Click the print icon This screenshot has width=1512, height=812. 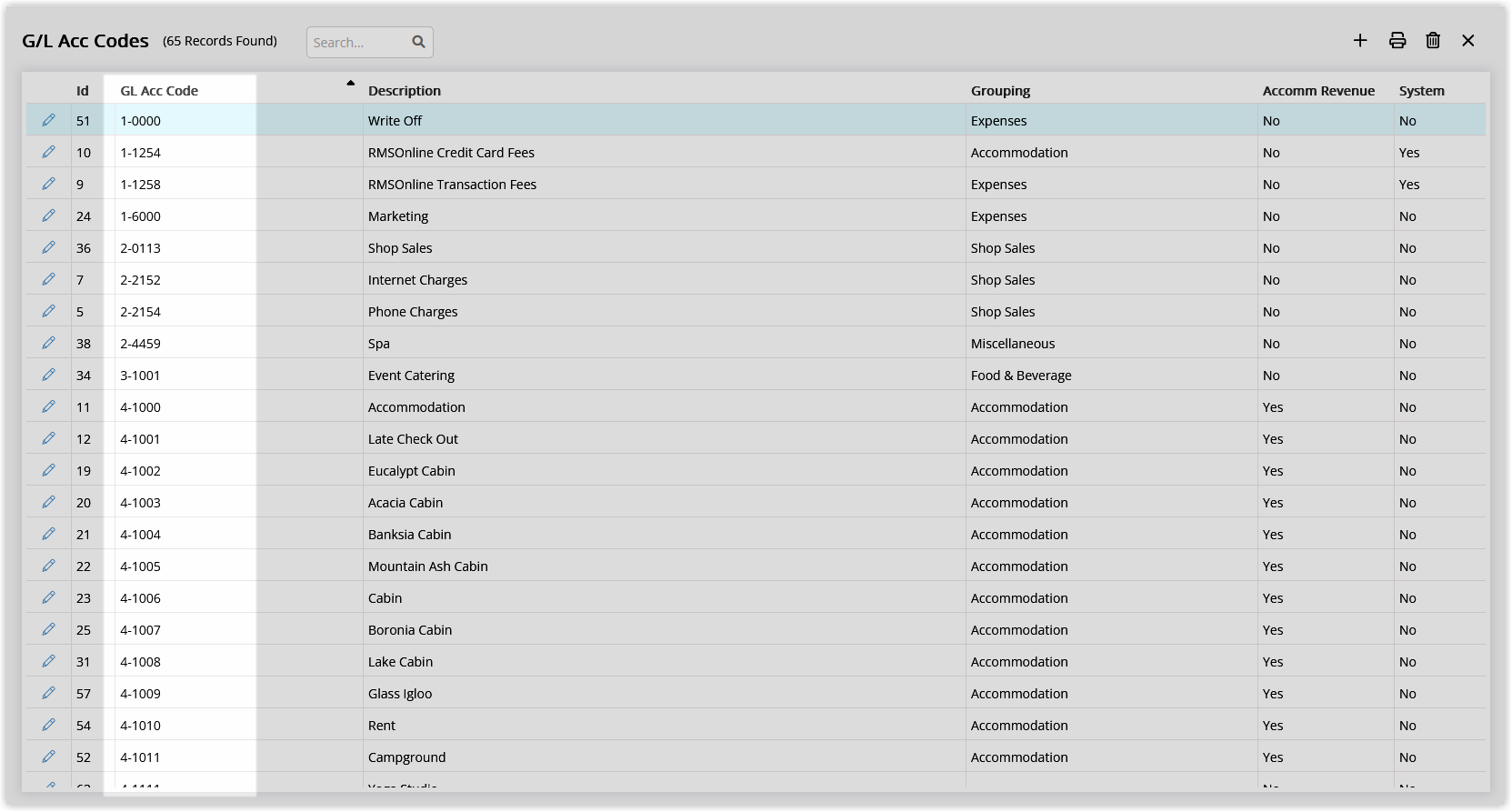pos(1397,40)
